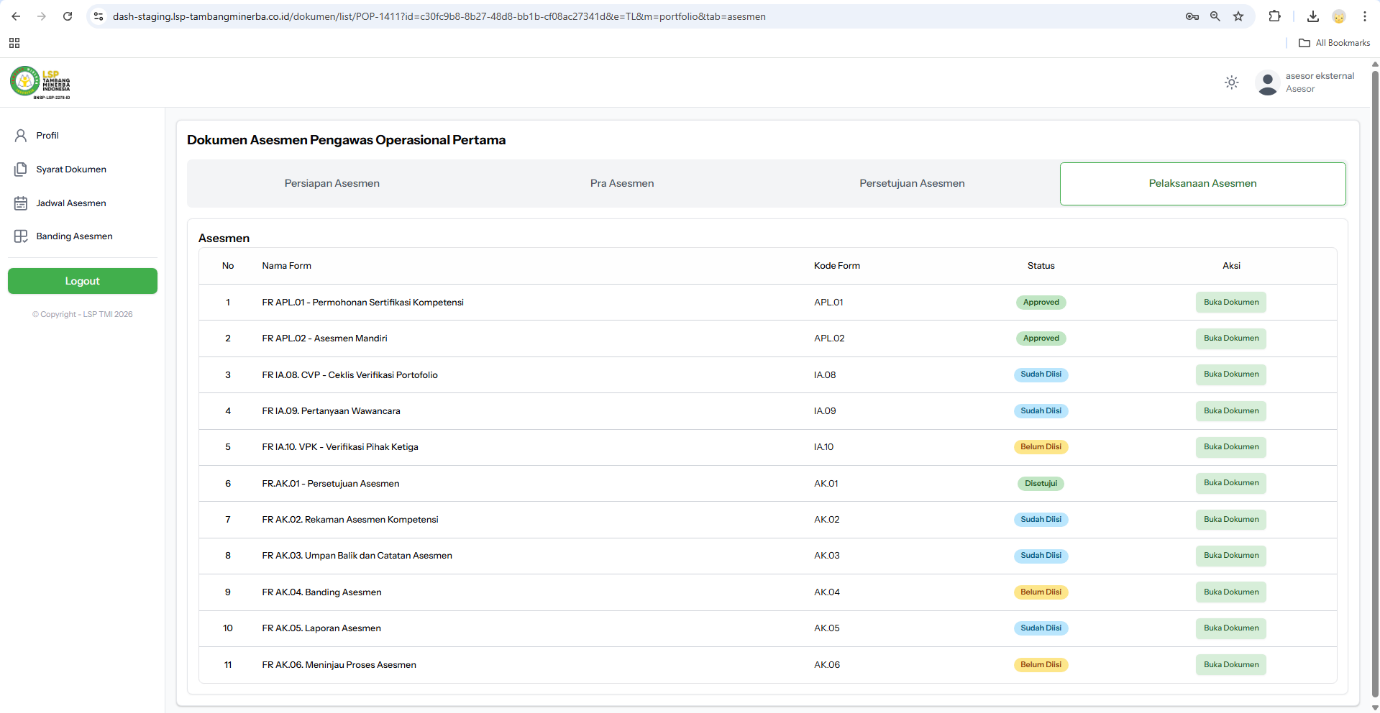Screen dimensions: 1380x713
Task: Reload the page with the refresh icon
Action: 67,16
